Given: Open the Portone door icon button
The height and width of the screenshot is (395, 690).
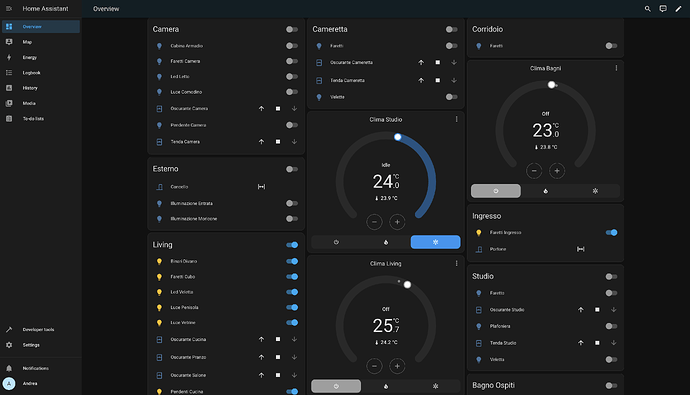Looking at the screenshot, I should pos(581,249).
